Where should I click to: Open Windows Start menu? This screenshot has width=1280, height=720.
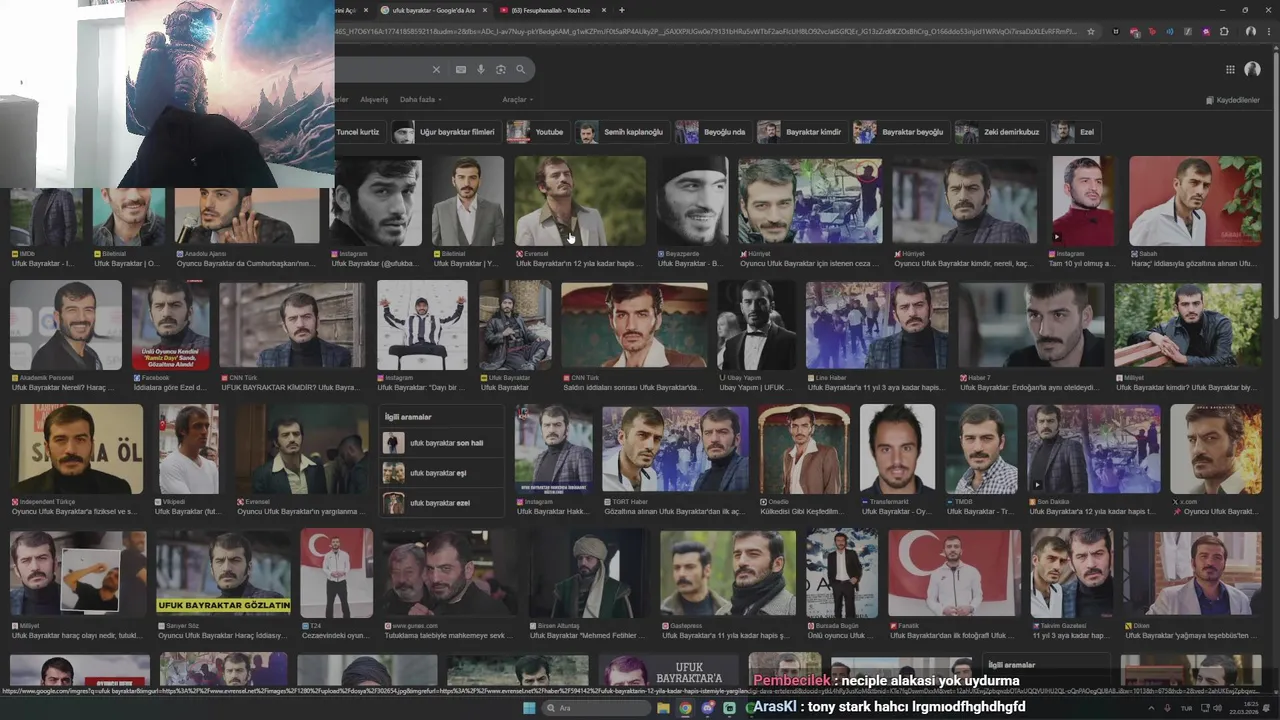coord(529,708)
